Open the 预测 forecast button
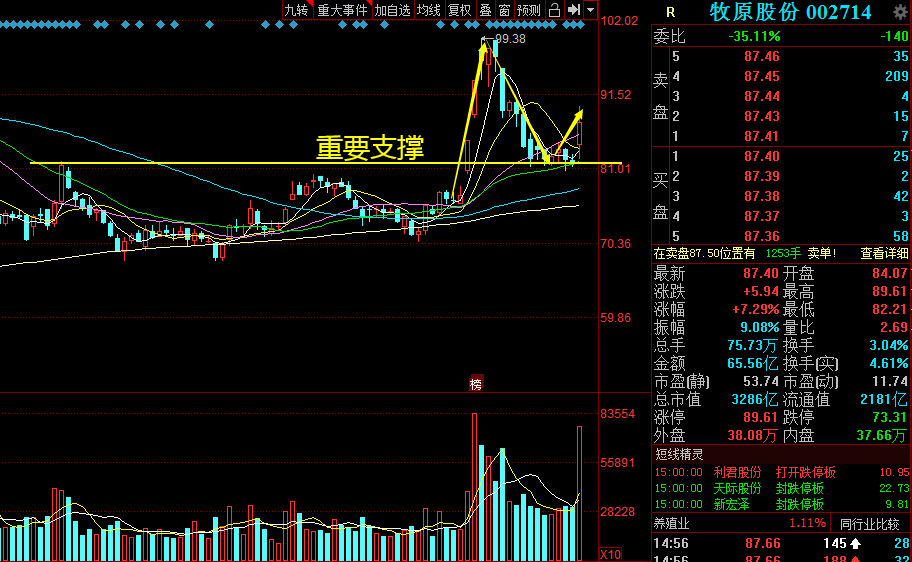 529,10
